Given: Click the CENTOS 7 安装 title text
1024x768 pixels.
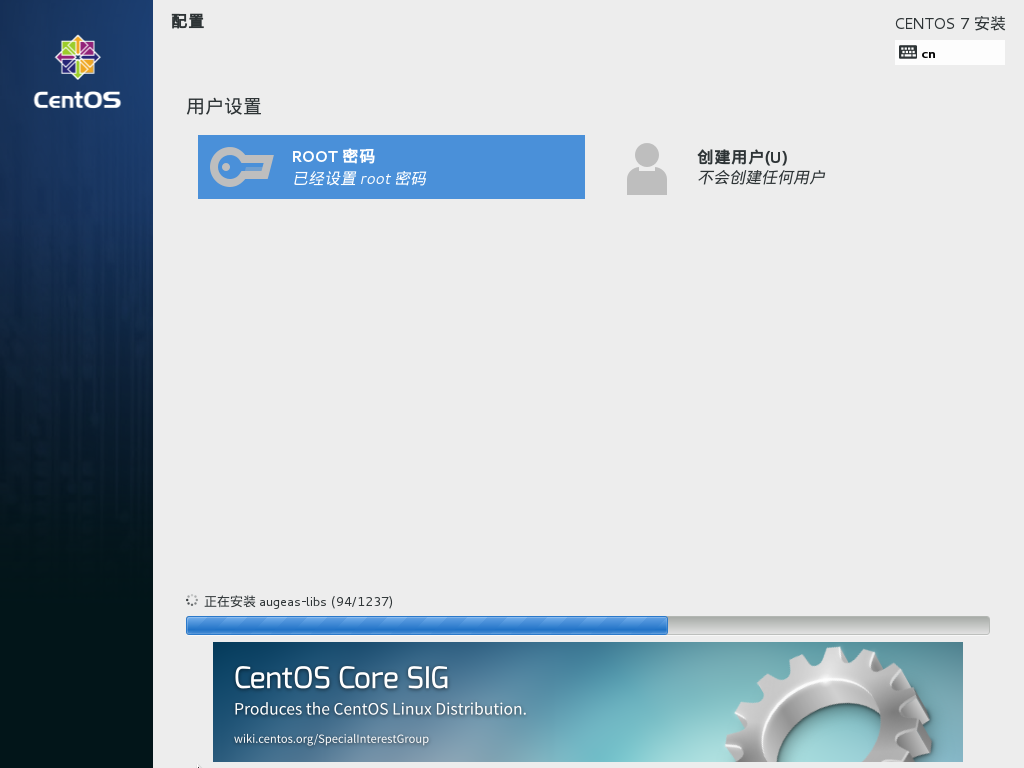Looking at the screenshot, I should pos(949,24).
